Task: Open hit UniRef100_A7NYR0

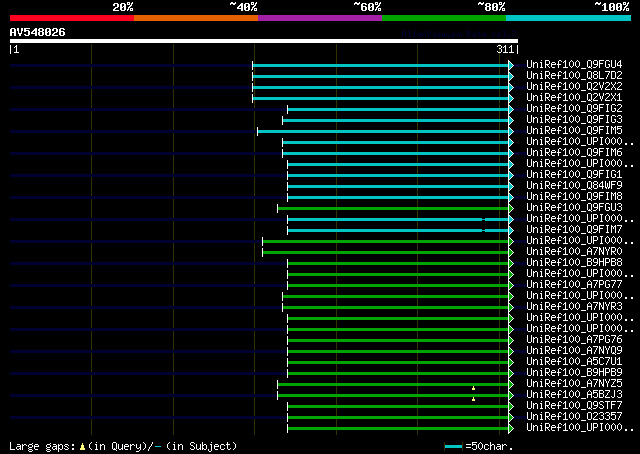Action: click(x=574, y=251)
